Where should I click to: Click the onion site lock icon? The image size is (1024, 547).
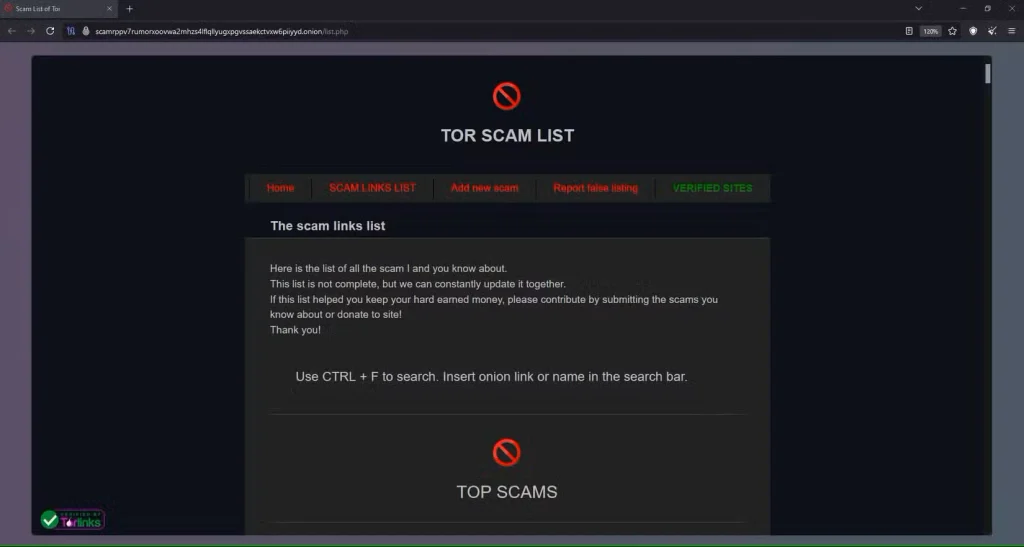click(x=86, y=31)
